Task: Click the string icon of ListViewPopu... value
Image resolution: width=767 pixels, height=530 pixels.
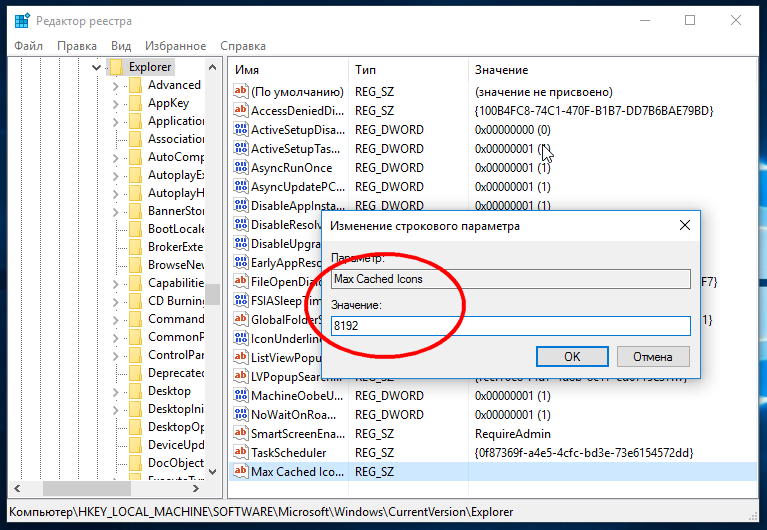Action: [240, 357]
